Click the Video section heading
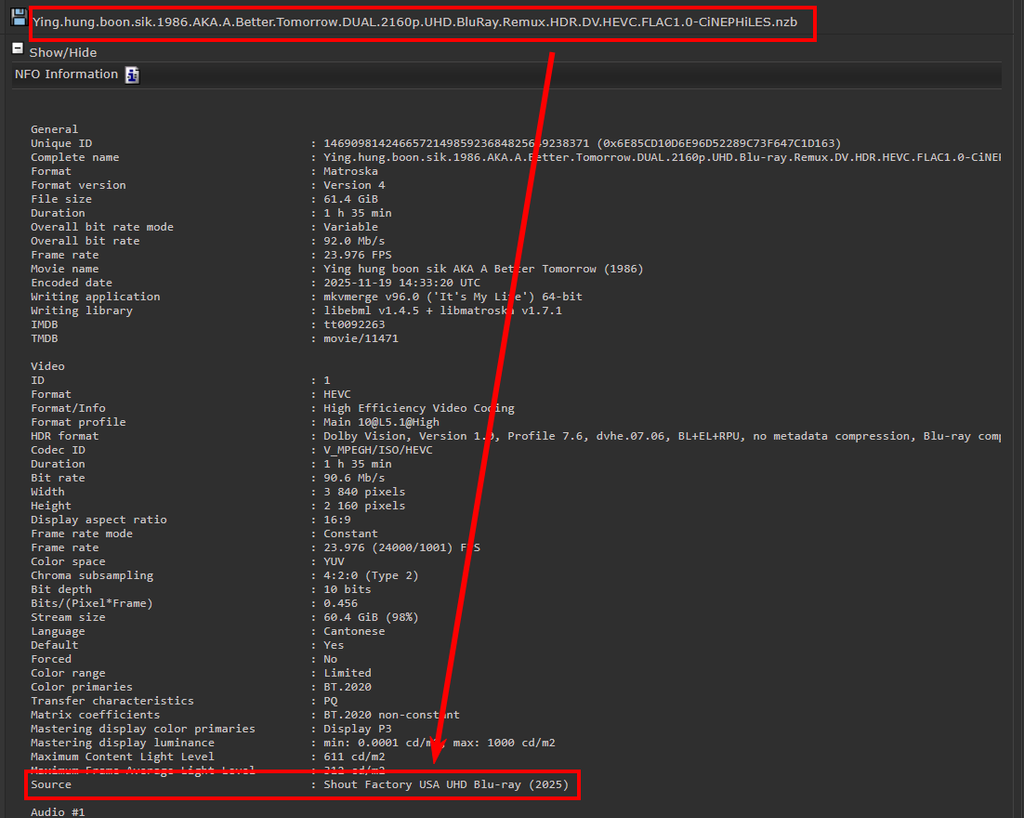 pyautogui.click(x=48, y=366)
